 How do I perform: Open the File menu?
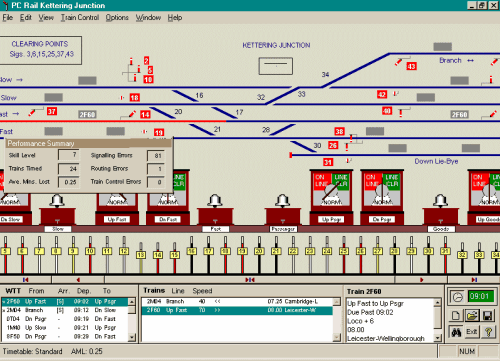tap(7, 18)
